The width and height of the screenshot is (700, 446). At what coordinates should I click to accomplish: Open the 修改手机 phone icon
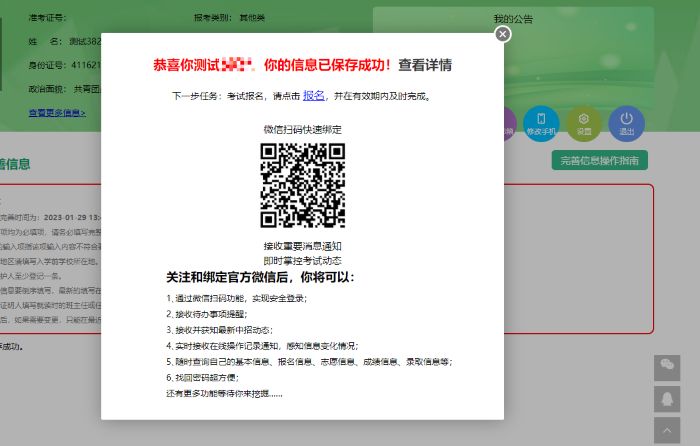(541, 124)
